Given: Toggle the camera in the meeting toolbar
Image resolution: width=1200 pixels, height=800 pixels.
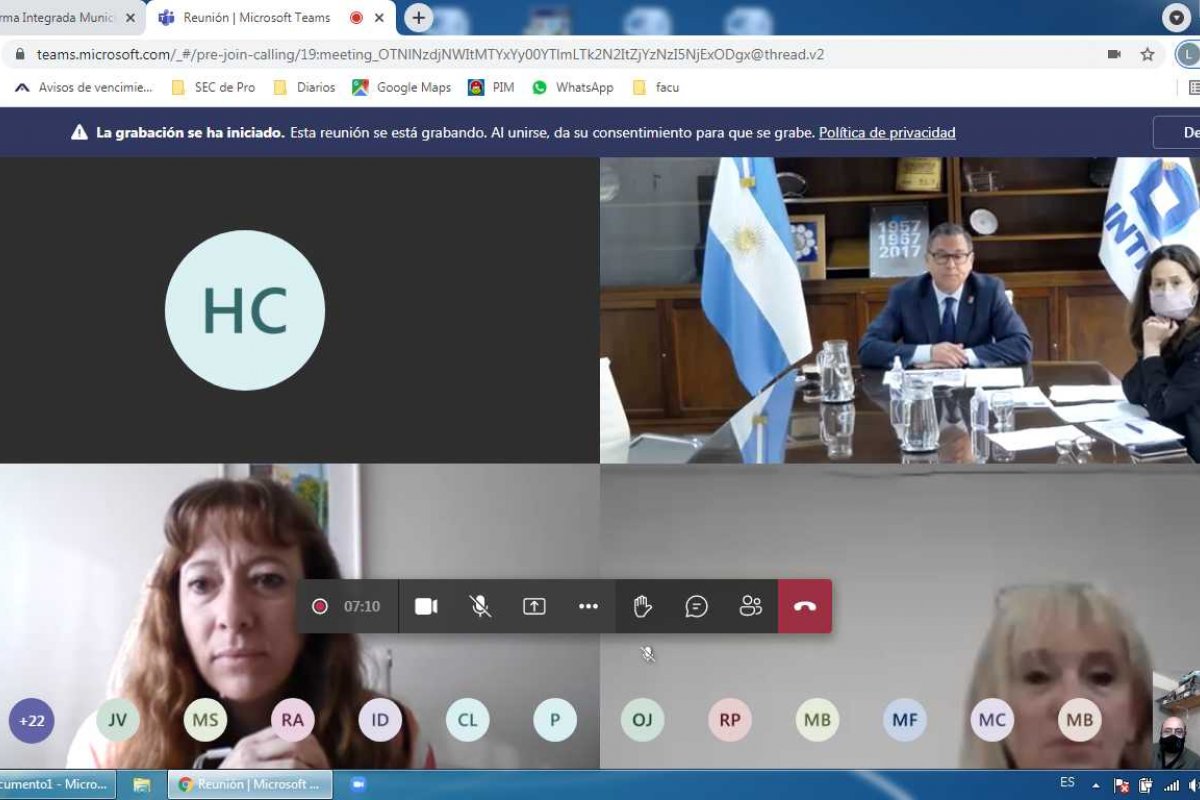Looking at the screenshot, I should [426, 606].
